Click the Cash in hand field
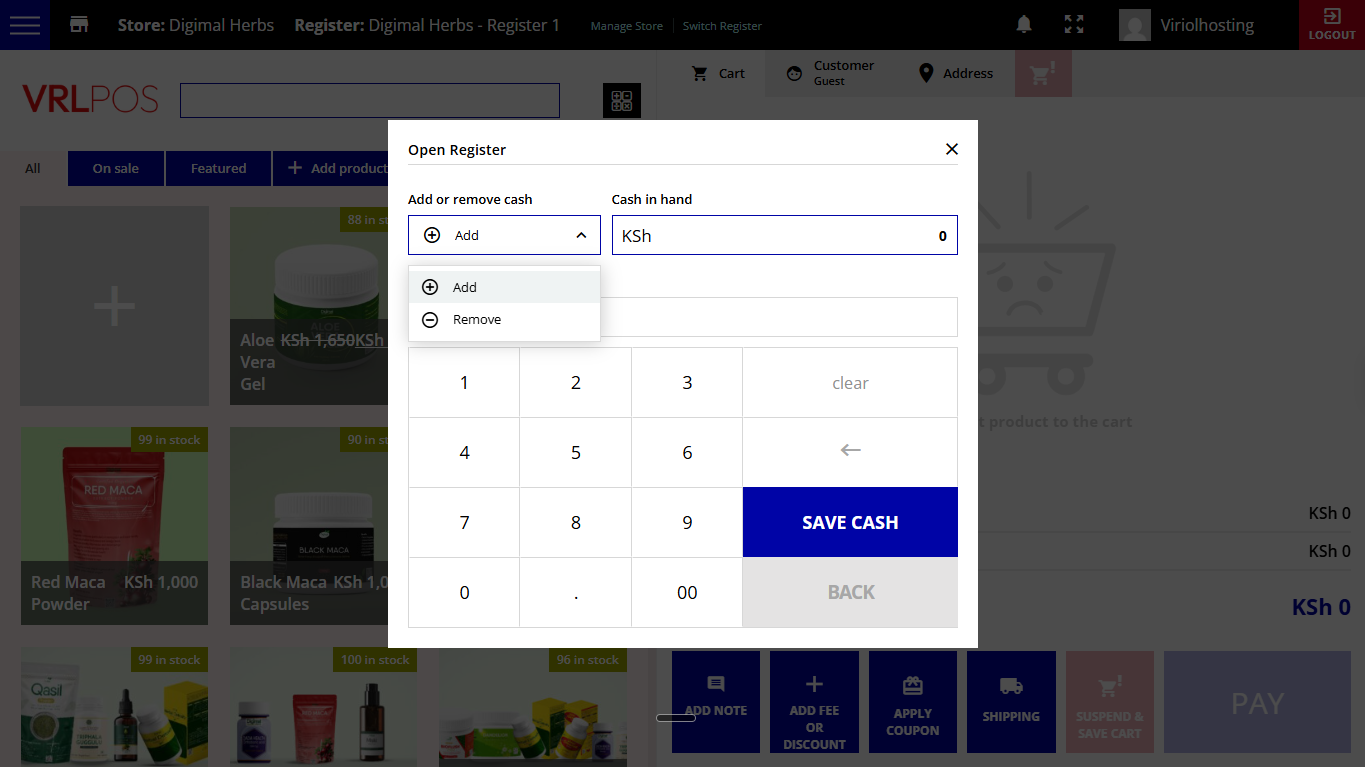 [x=784, y=236]
